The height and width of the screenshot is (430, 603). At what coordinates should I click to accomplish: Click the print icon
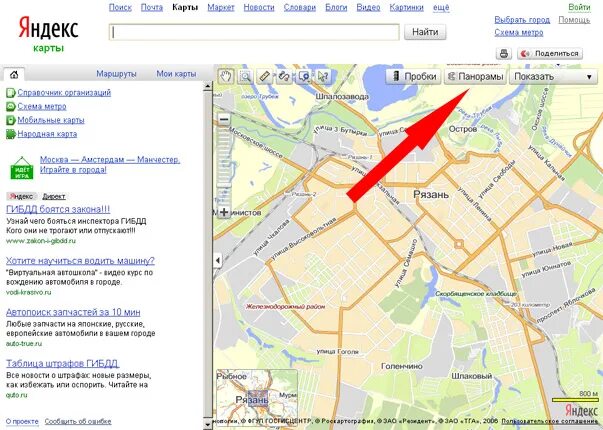click(504, 53)
